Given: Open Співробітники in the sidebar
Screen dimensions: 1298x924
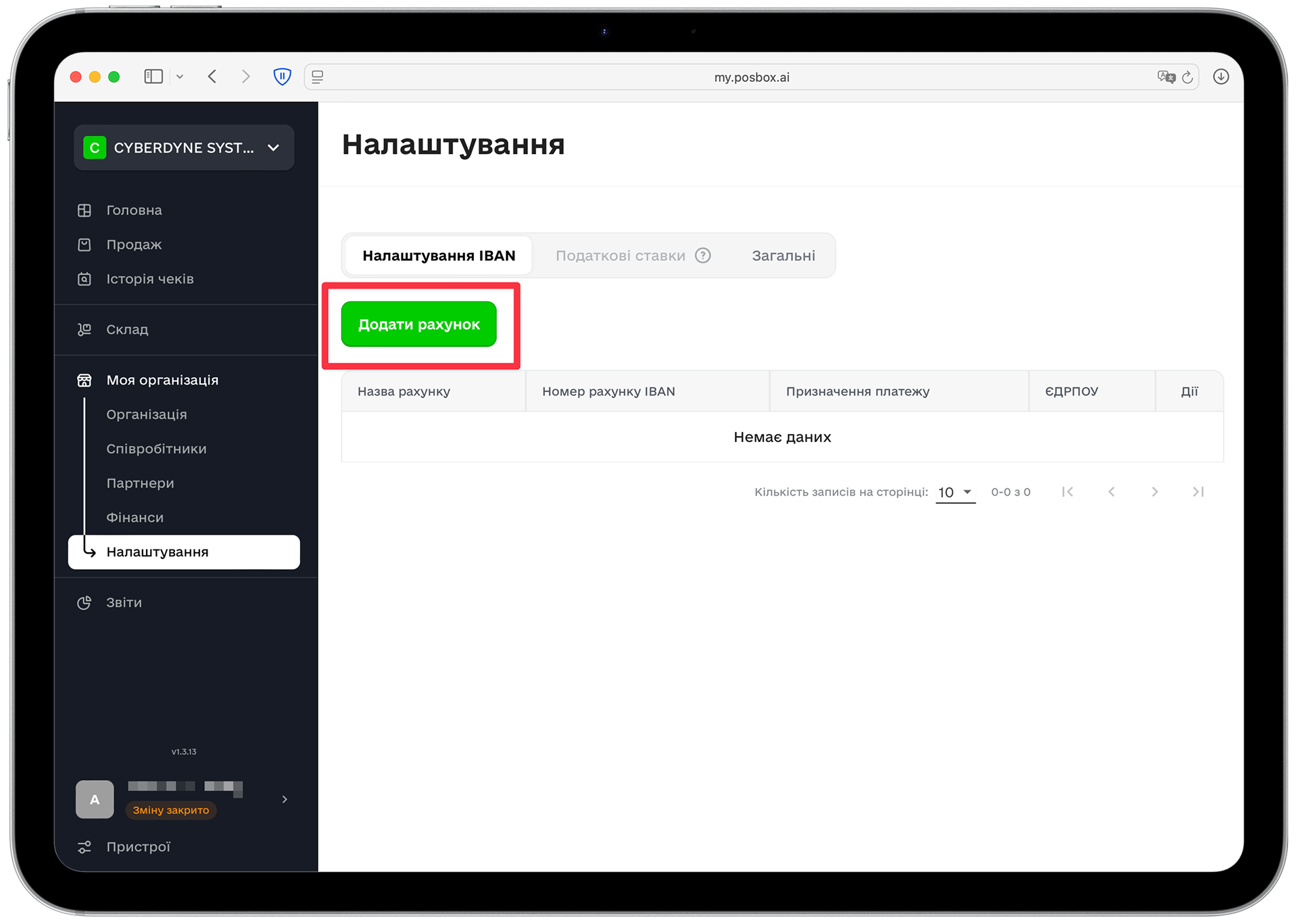Looking at the screenshot, I should click(156, 449).
